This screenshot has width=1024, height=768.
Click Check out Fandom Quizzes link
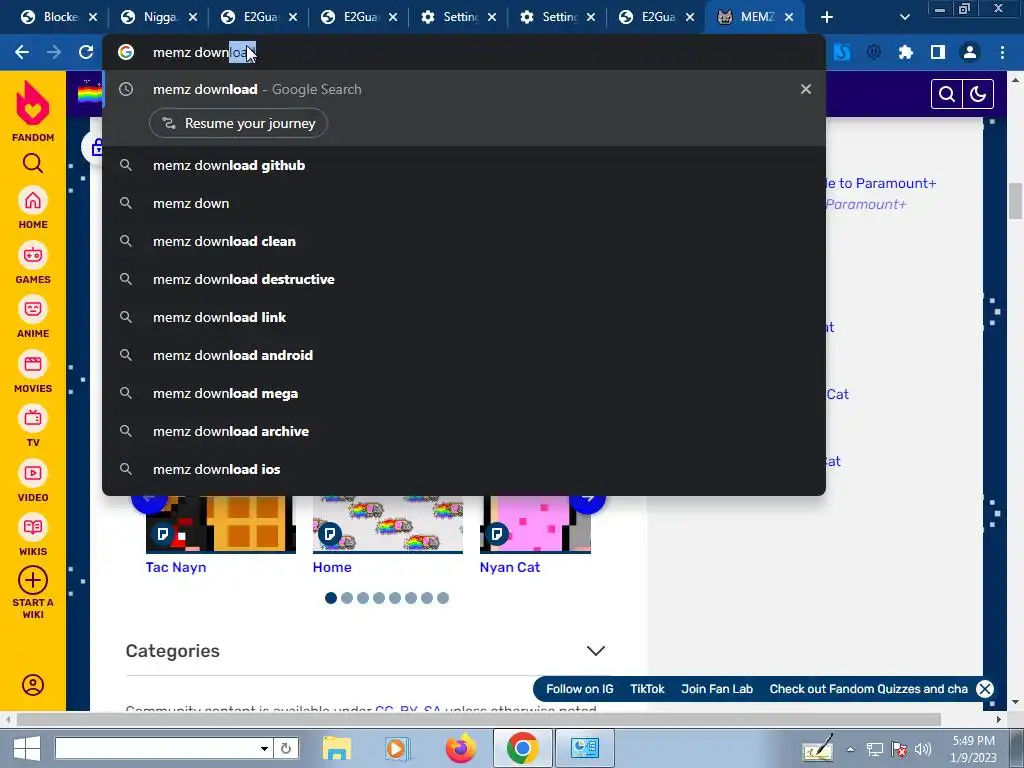868,689
